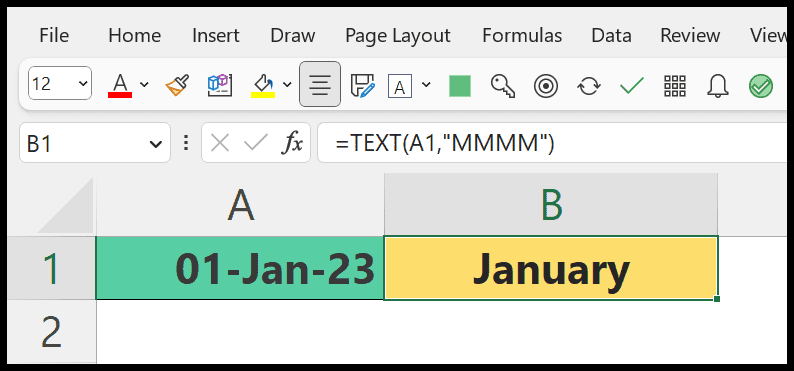Switch to the Page Layout tab

coord(398,35)
